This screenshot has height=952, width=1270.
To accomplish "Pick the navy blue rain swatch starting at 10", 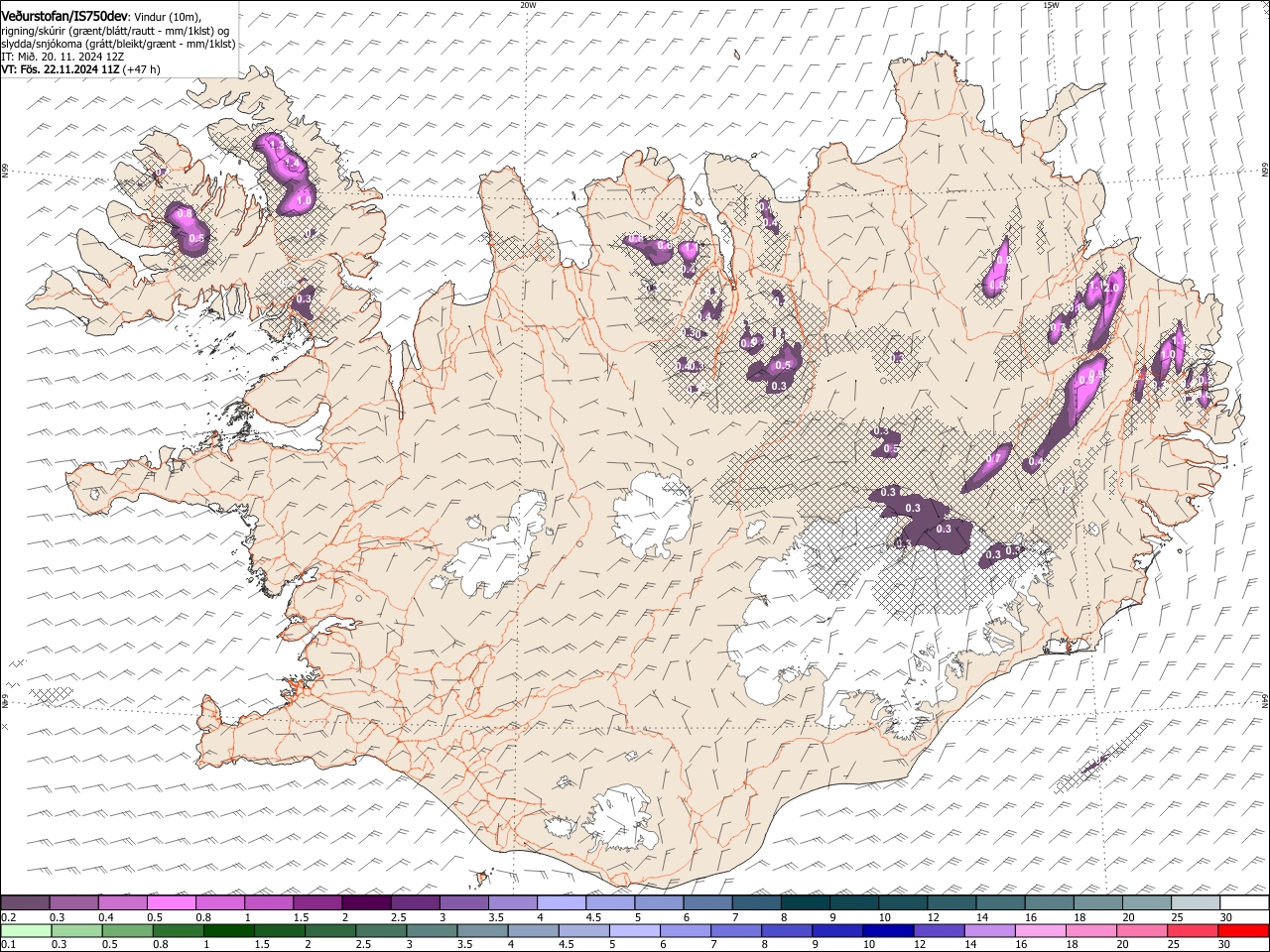I will (888, 930).
